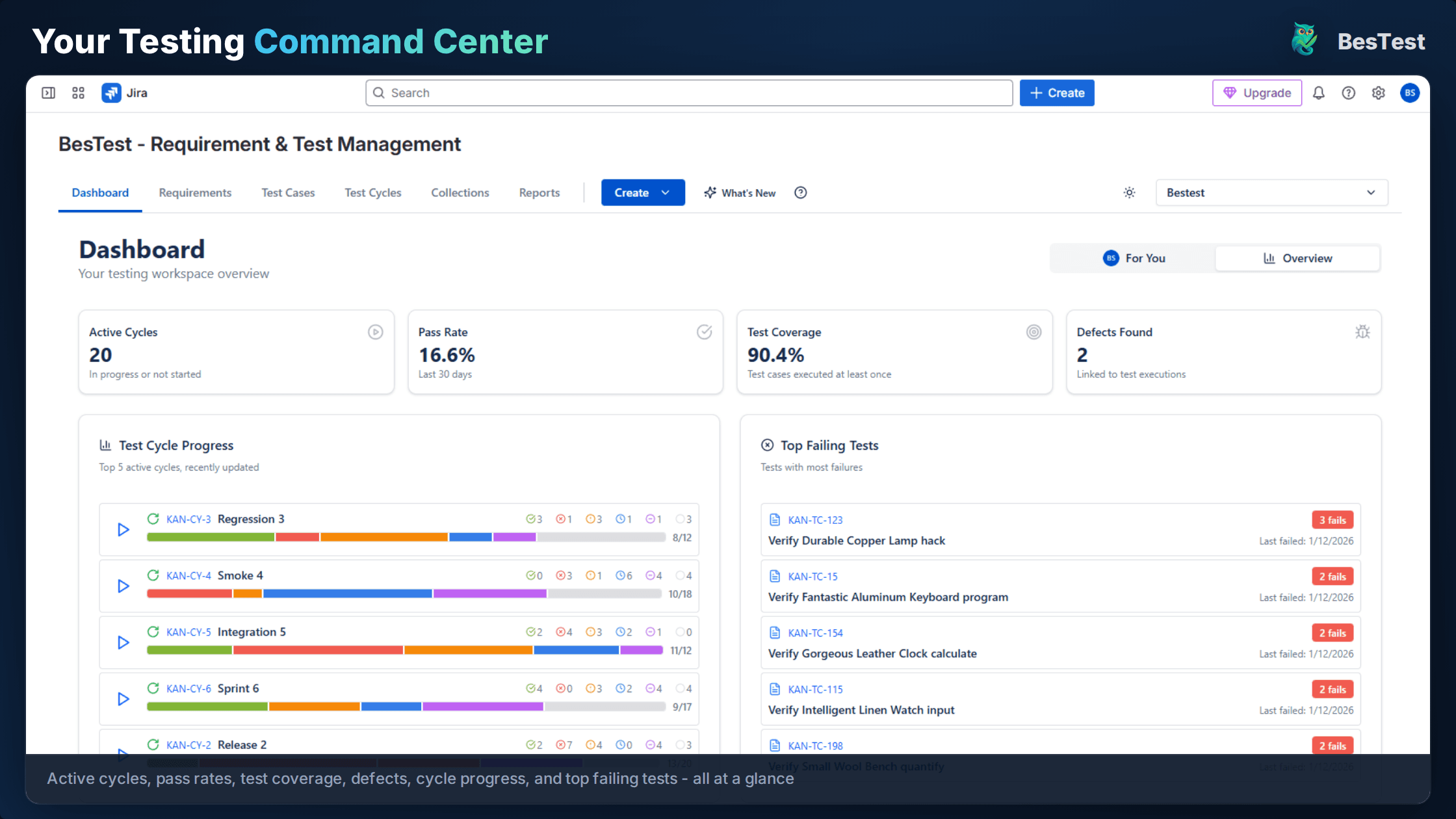Open the settings gear in the top bar
The image size is (1456, 819).
click(1378, 93)
